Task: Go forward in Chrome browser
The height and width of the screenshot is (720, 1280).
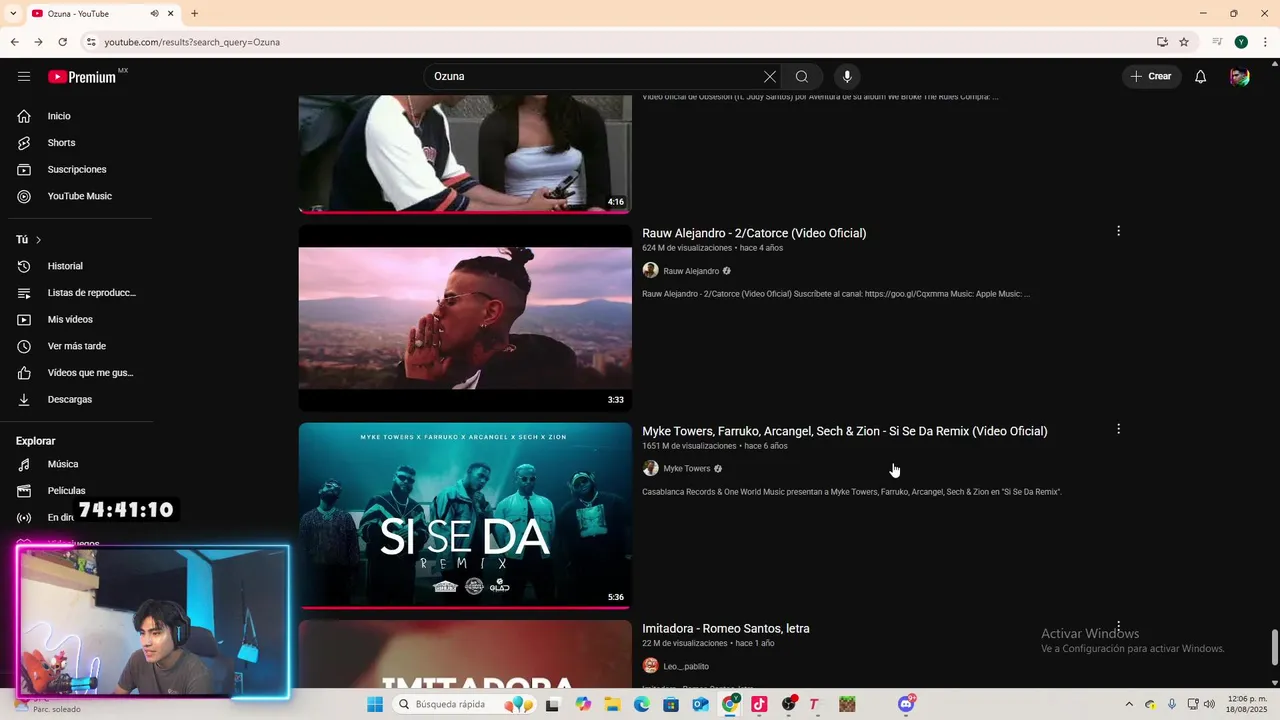Action: click(x=38, y=42)
